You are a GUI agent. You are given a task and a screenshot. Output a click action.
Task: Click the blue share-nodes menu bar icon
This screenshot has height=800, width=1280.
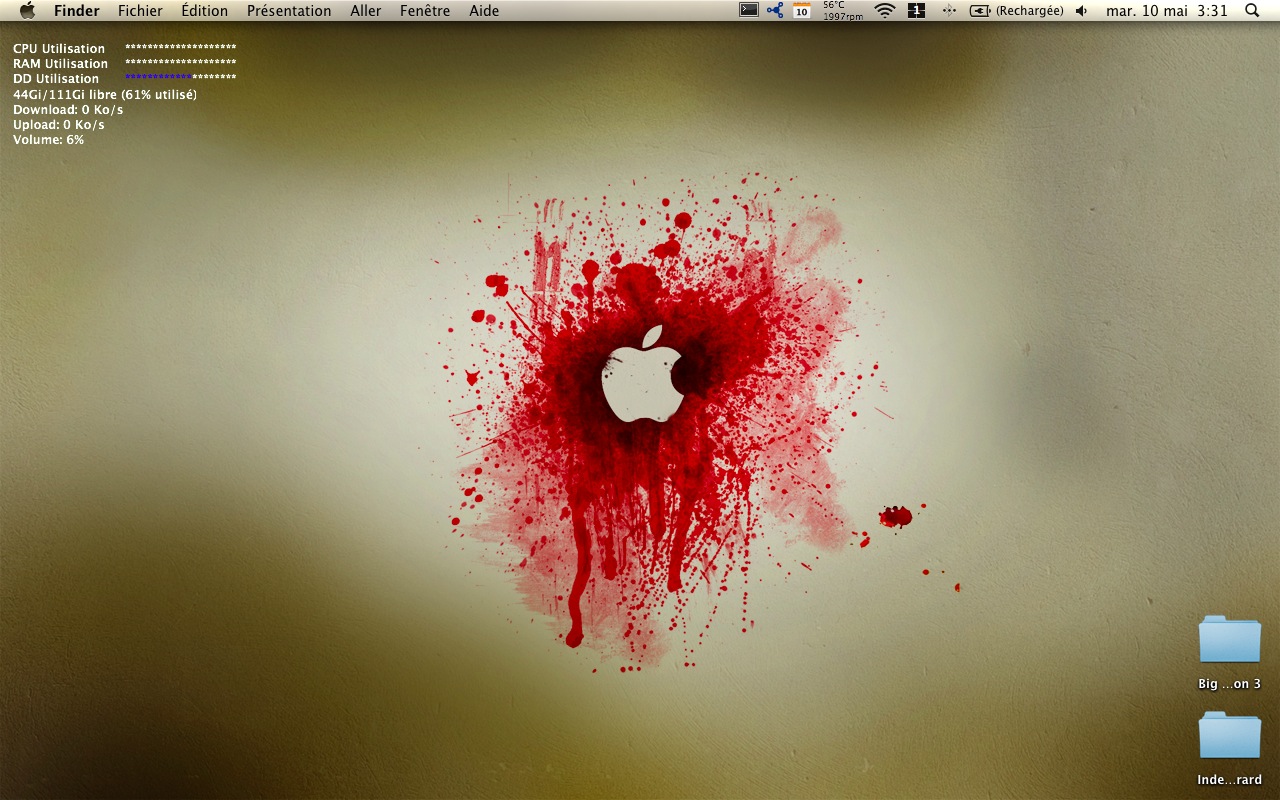click(775, 10)
